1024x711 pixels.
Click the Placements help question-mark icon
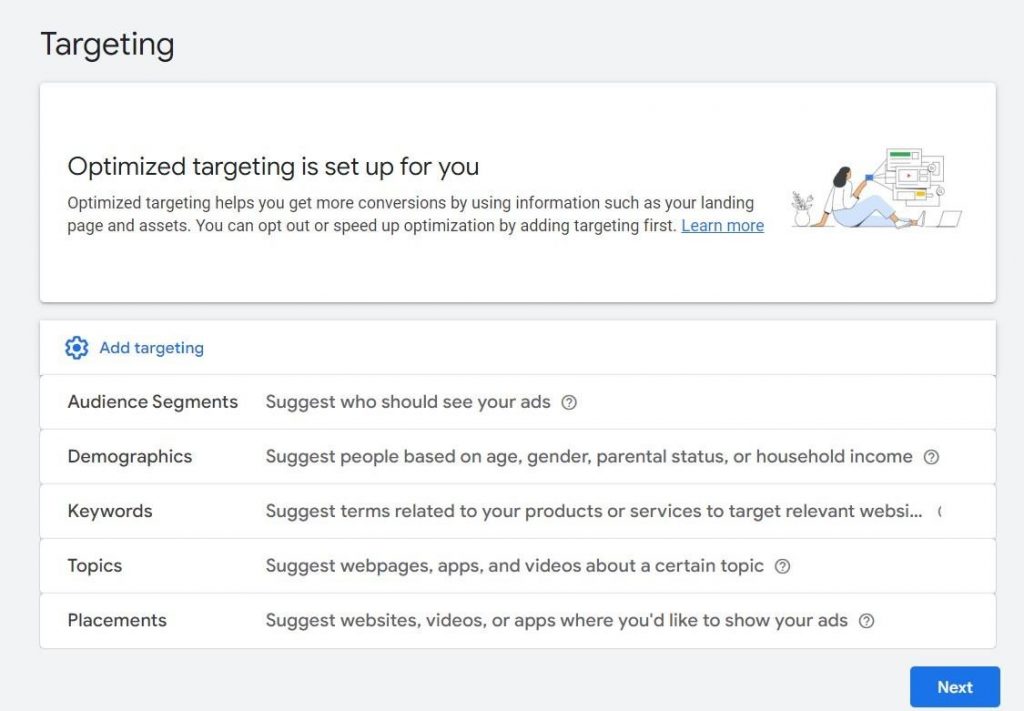click(867, 621)
